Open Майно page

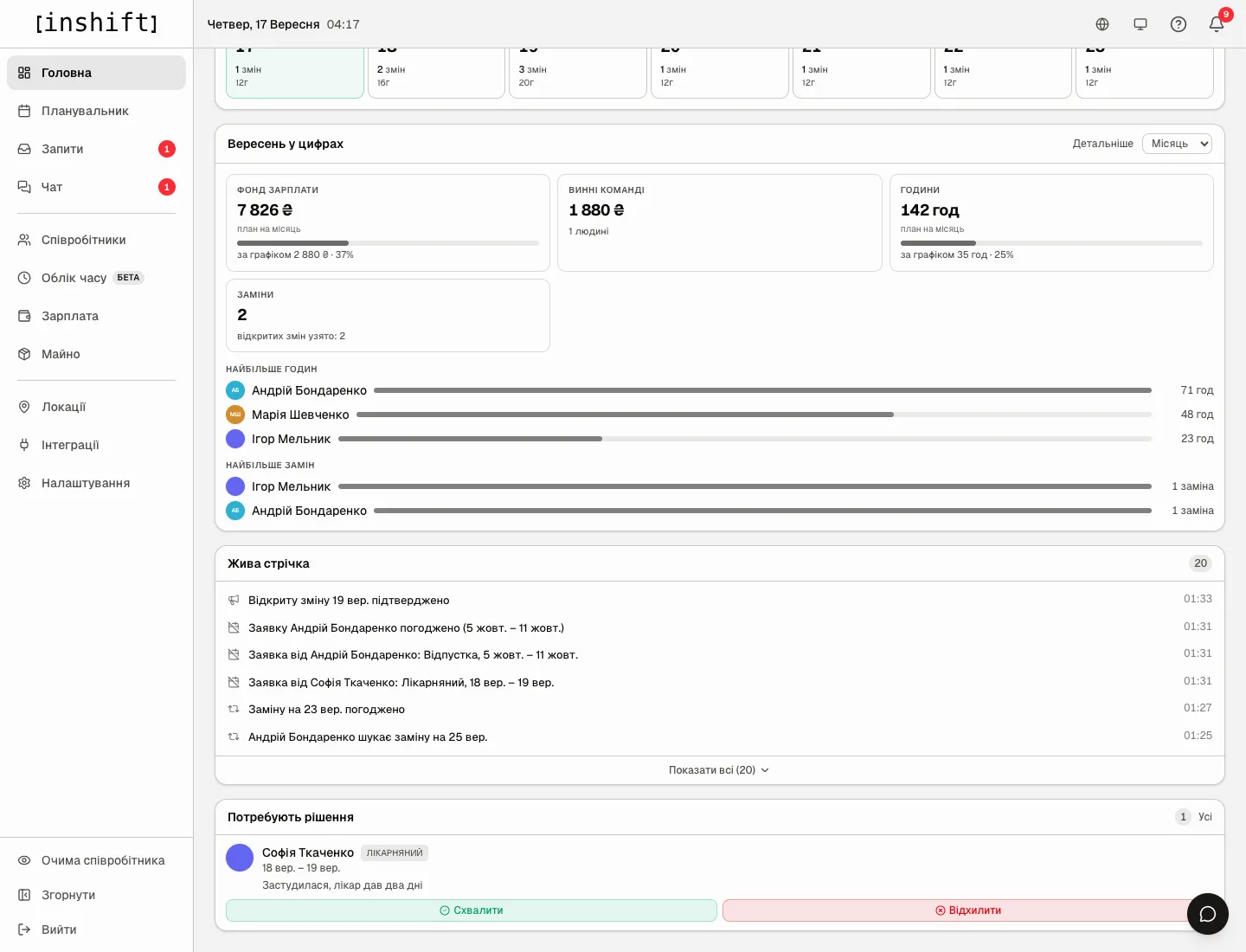point(96,354)
